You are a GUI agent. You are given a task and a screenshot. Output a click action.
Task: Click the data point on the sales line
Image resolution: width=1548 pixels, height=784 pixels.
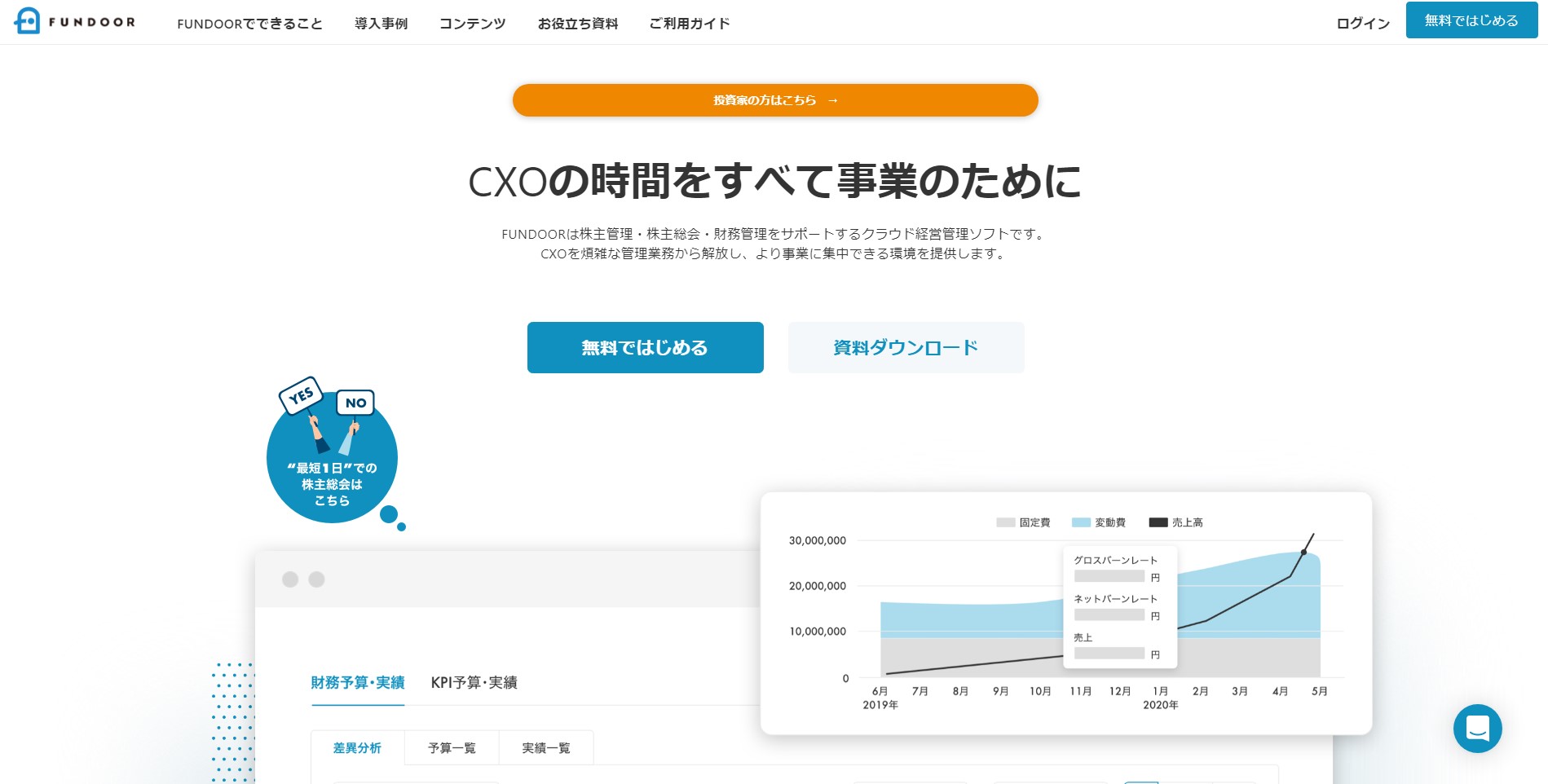point(1303,553)
